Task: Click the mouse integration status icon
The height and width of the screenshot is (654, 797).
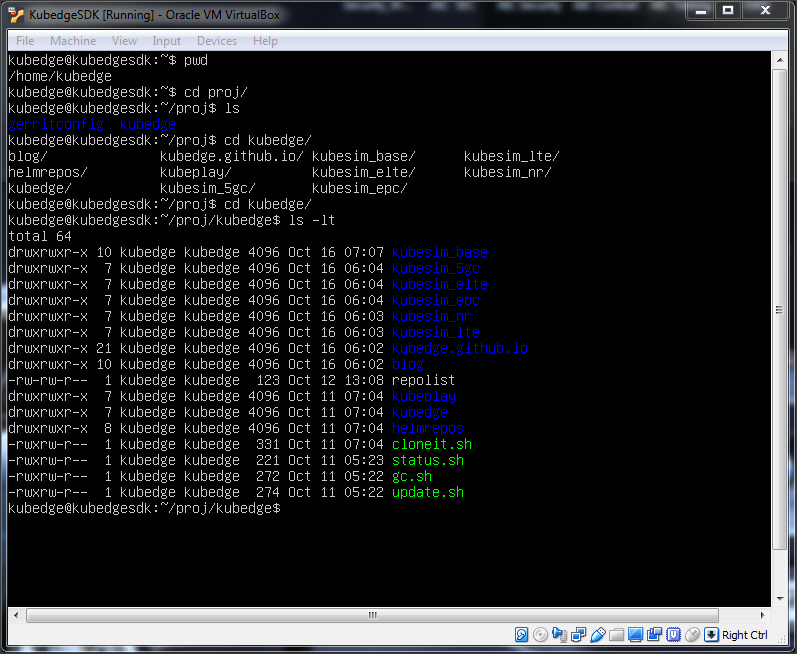Action: (x=692, y=635)
